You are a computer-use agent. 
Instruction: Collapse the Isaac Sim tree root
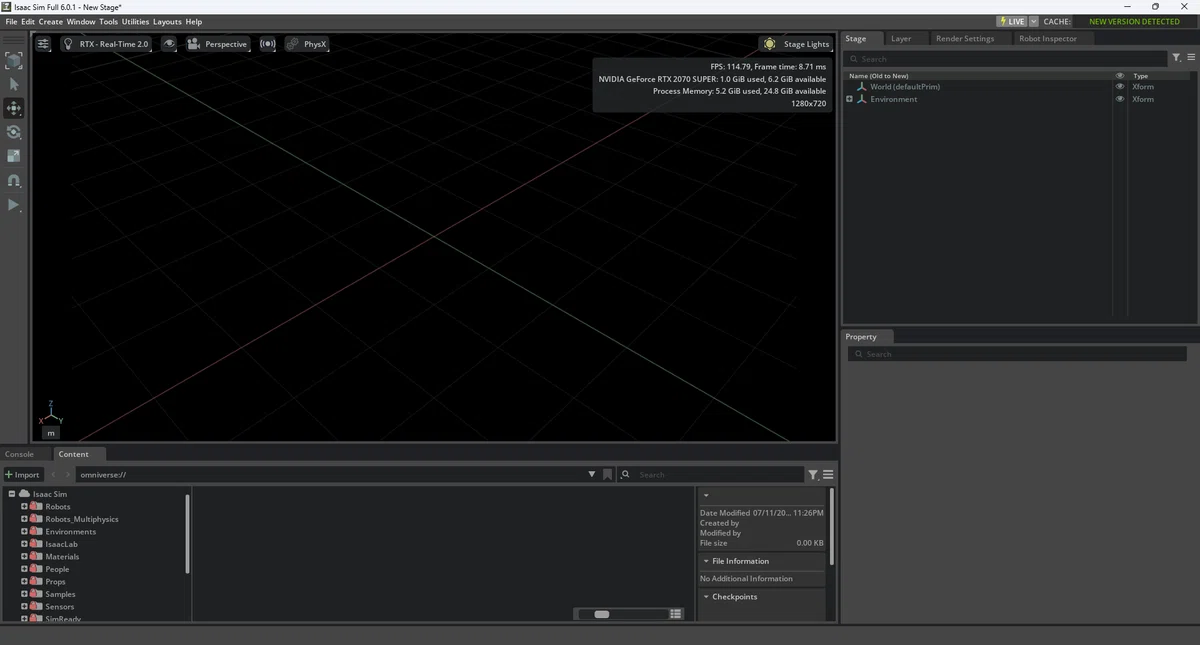(x=12, y=494)
